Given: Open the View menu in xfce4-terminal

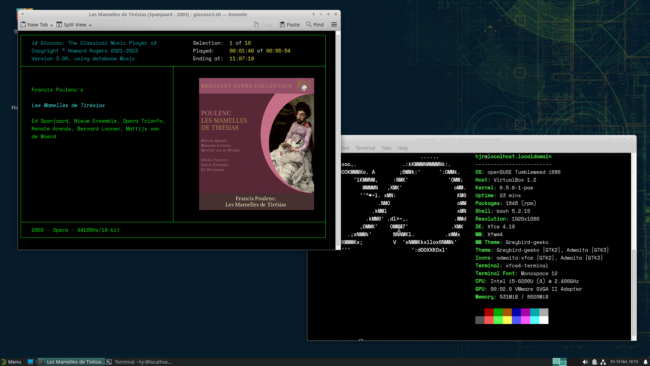Looking at the screenshot, I should click(x=345, y=148).
